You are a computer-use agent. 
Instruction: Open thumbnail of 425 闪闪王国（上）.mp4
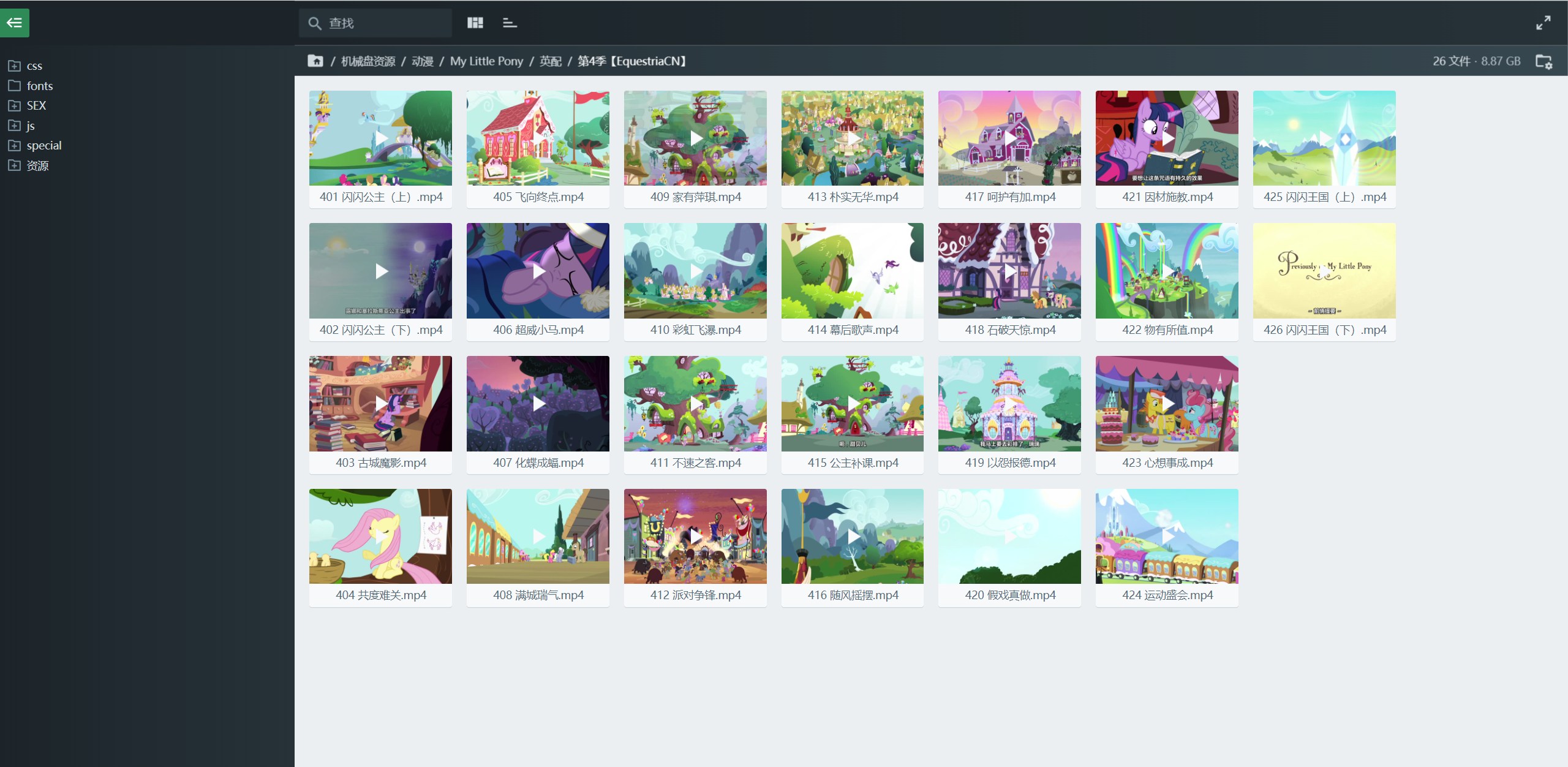click(1324, 138)
